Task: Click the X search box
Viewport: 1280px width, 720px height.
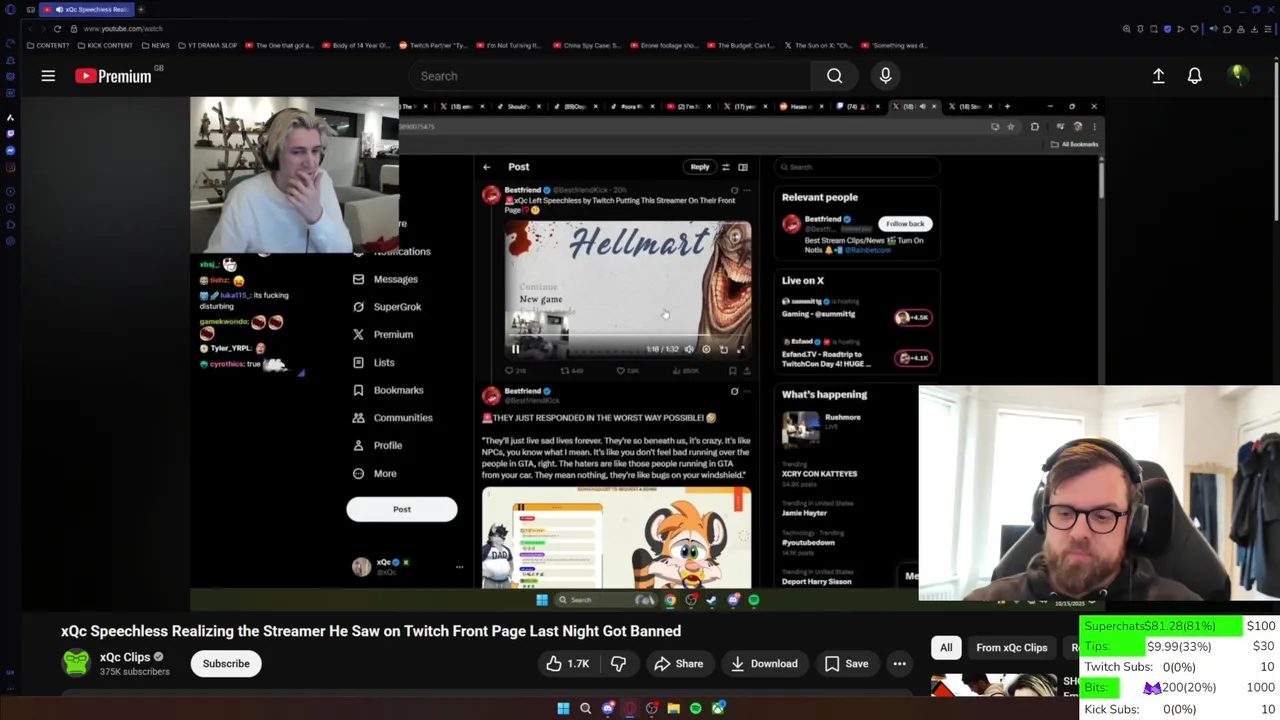Action: click(x=859, y=167)
